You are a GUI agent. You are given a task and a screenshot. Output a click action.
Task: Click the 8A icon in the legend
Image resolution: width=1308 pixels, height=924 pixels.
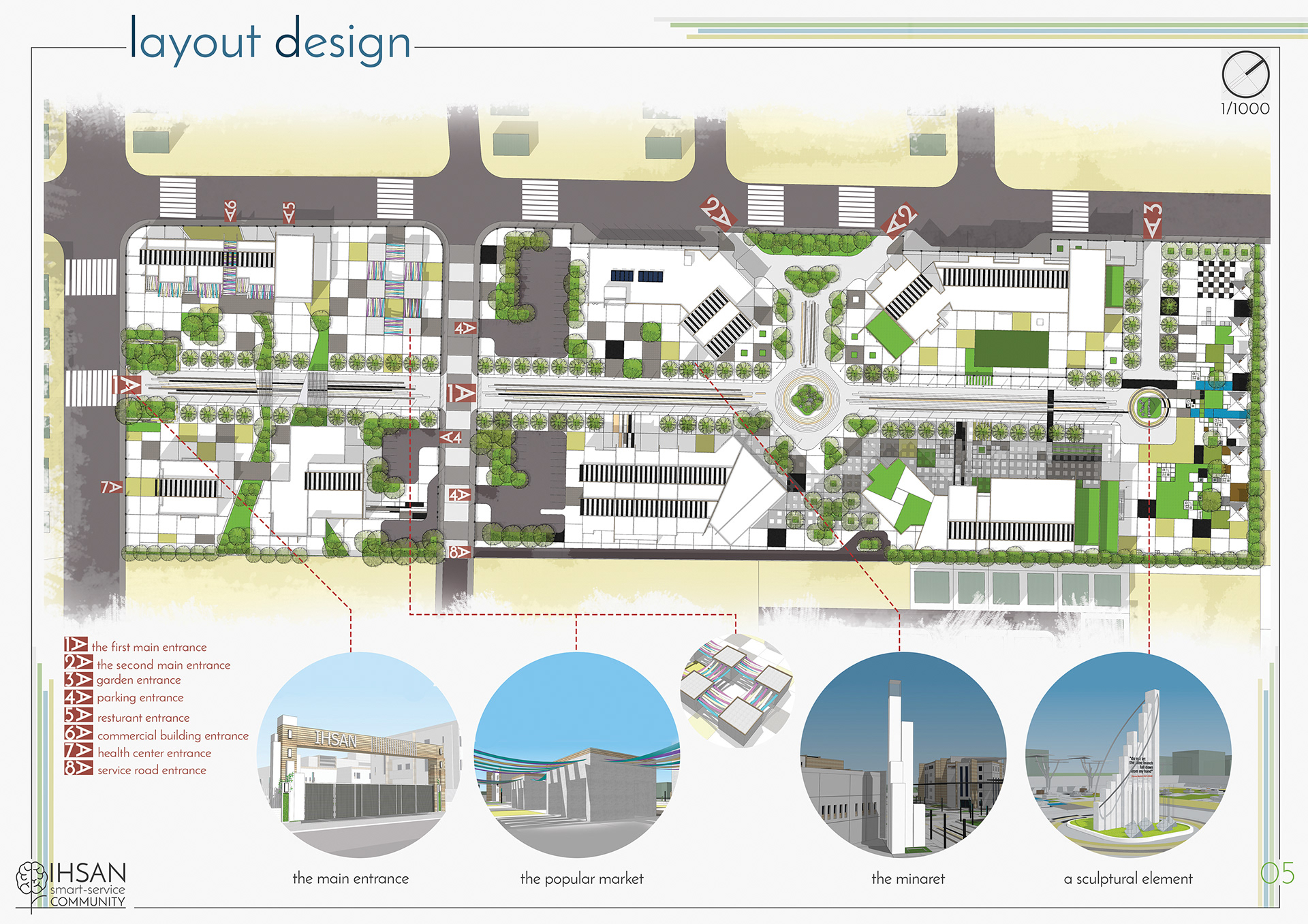pos(78,768)
